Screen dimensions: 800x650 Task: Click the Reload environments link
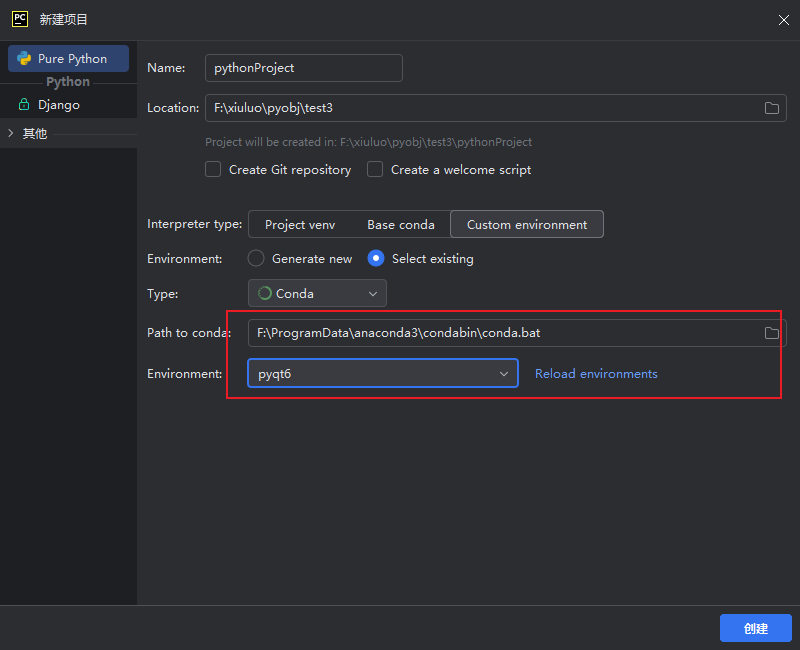596,374
